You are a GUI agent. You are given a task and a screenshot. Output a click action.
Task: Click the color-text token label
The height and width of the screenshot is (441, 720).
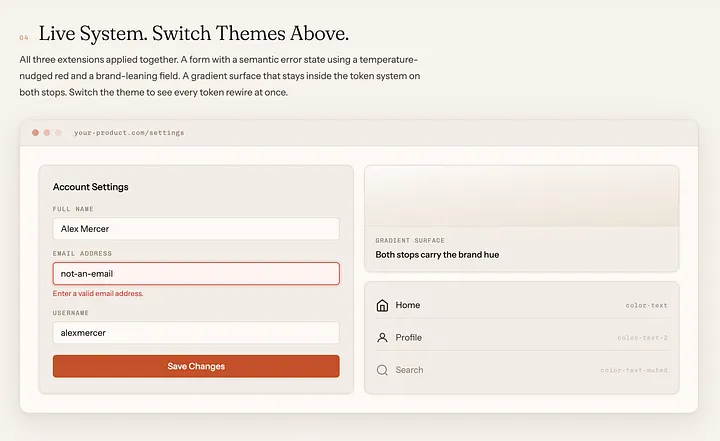point(647,305)
